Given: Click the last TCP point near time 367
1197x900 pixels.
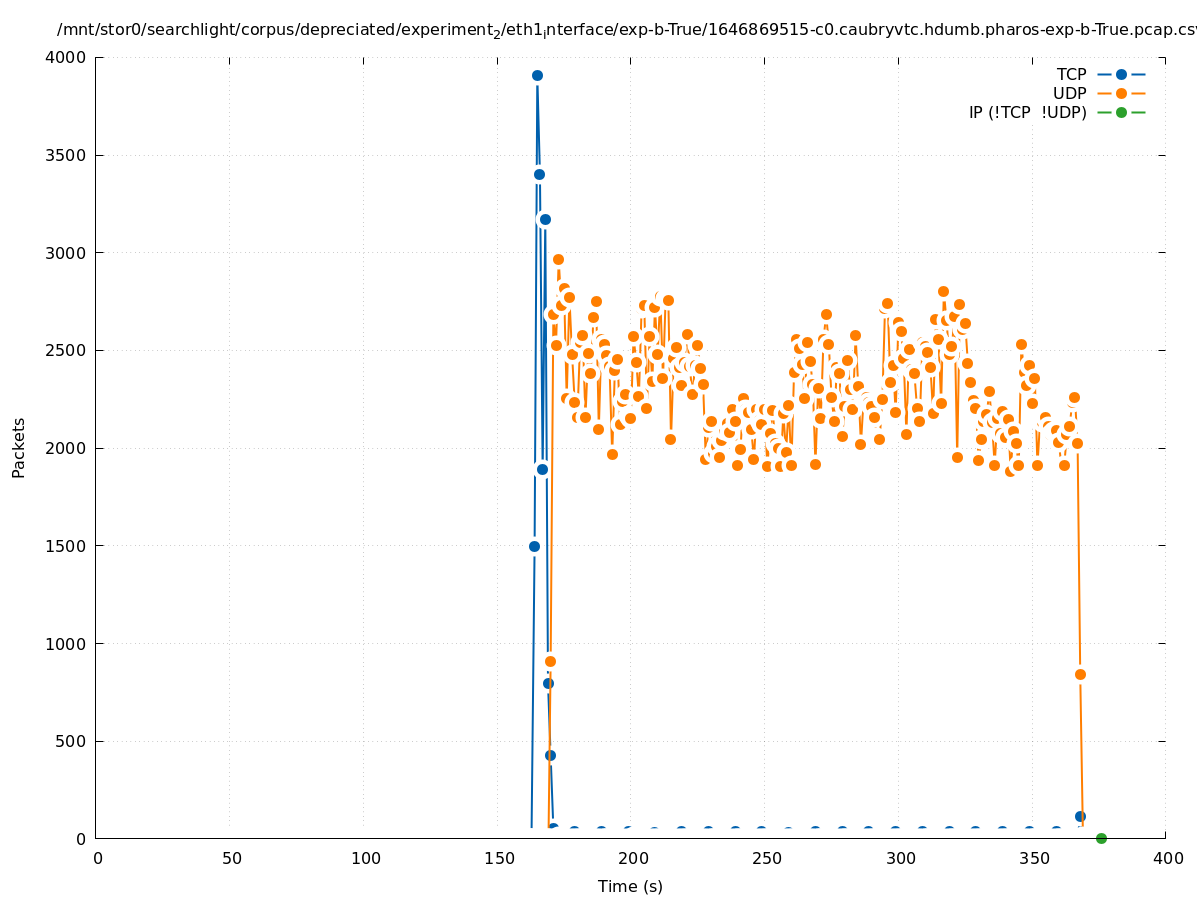Looking at the screenshot, I should 1080,816.
